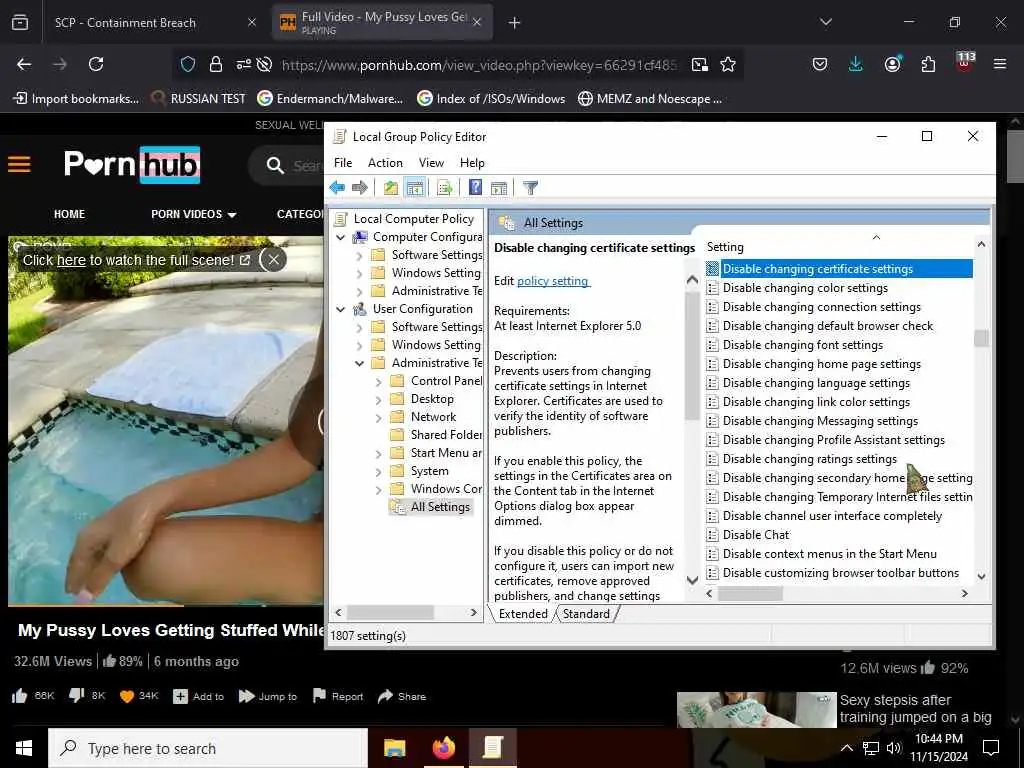This screenshot has width=1024, height=768.
Task: Click the console tree horizontal scrollbar thumb
Action: coord(390,613)
